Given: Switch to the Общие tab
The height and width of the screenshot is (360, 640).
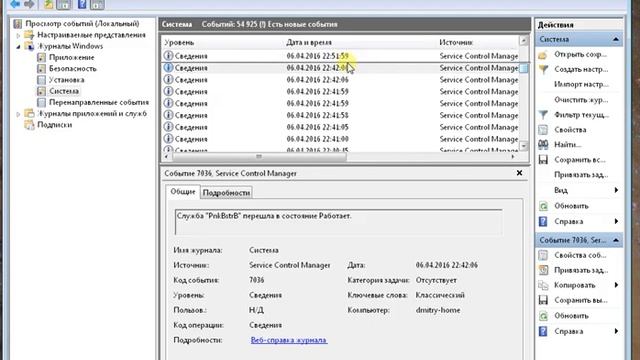Looking at the screenshot, I should point(183,192).
